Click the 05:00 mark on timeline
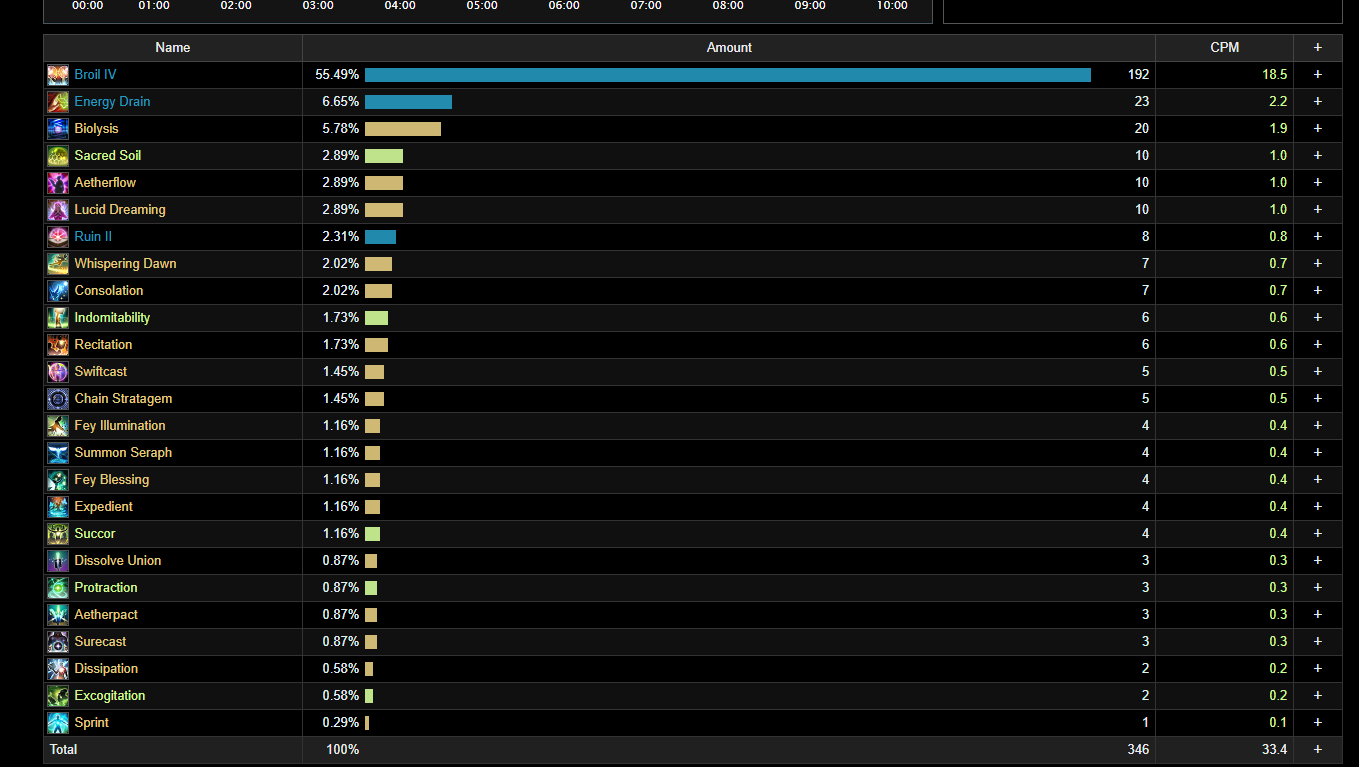 coord(482,6)
